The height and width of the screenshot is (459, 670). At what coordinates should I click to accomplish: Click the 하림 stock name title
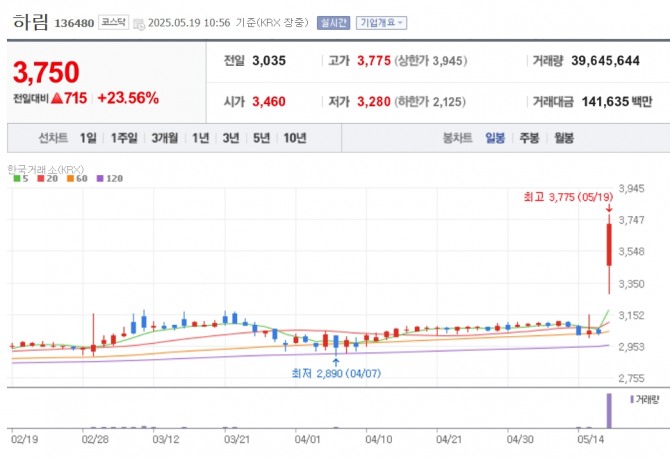28,21
